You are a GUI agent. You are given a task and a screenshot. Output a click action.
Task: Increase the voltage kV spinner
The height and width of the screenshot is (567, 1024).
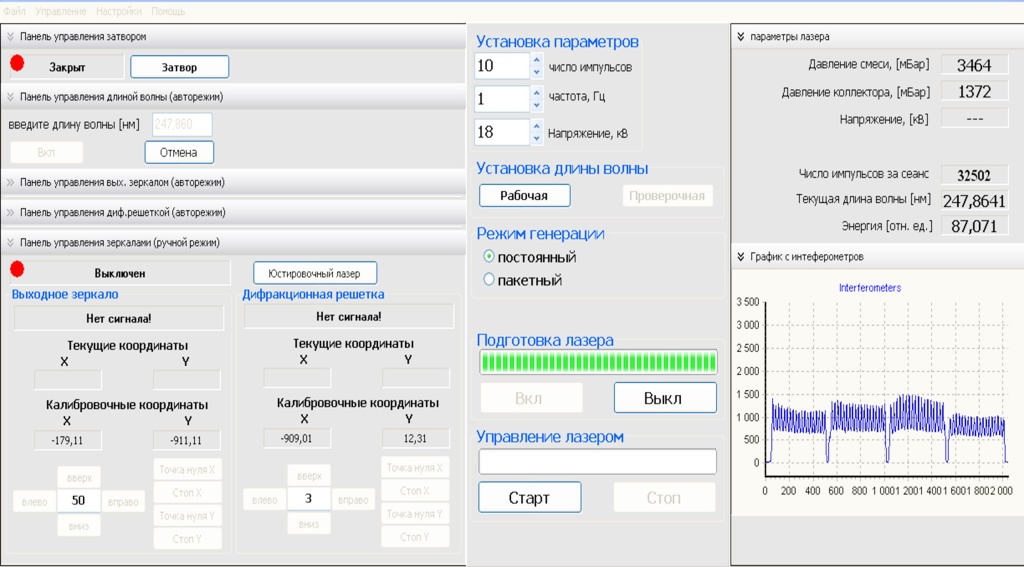(x=536, y=126)
